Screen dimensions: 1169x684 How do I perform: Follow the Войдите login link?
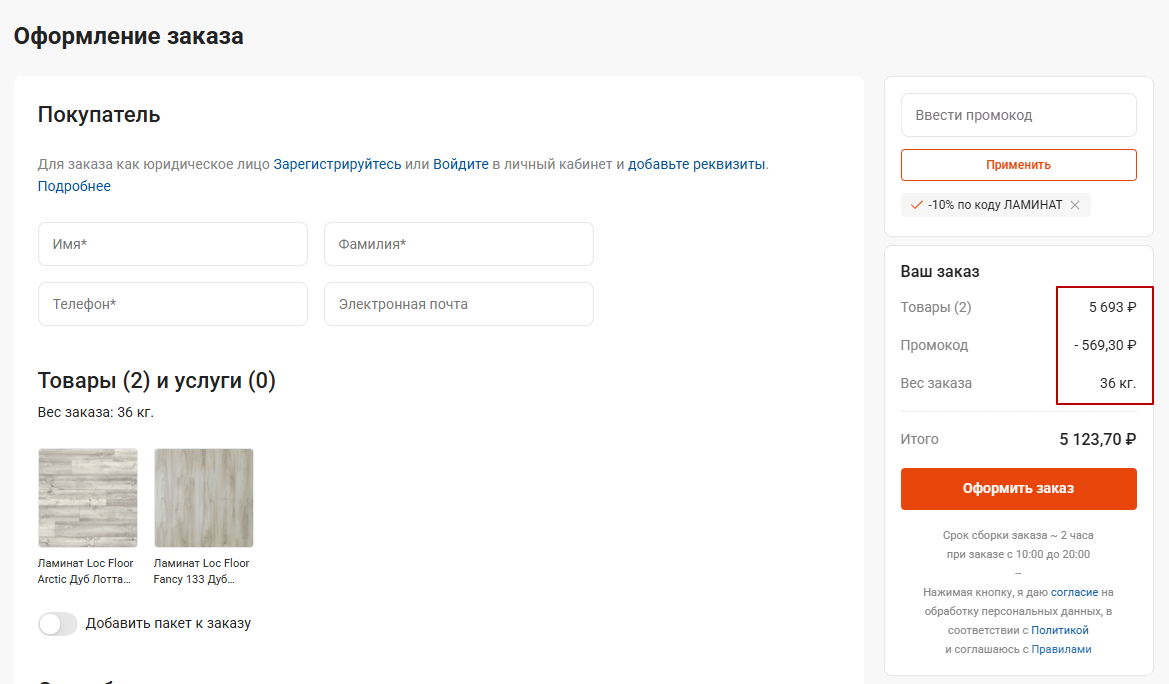click(460, 164)
